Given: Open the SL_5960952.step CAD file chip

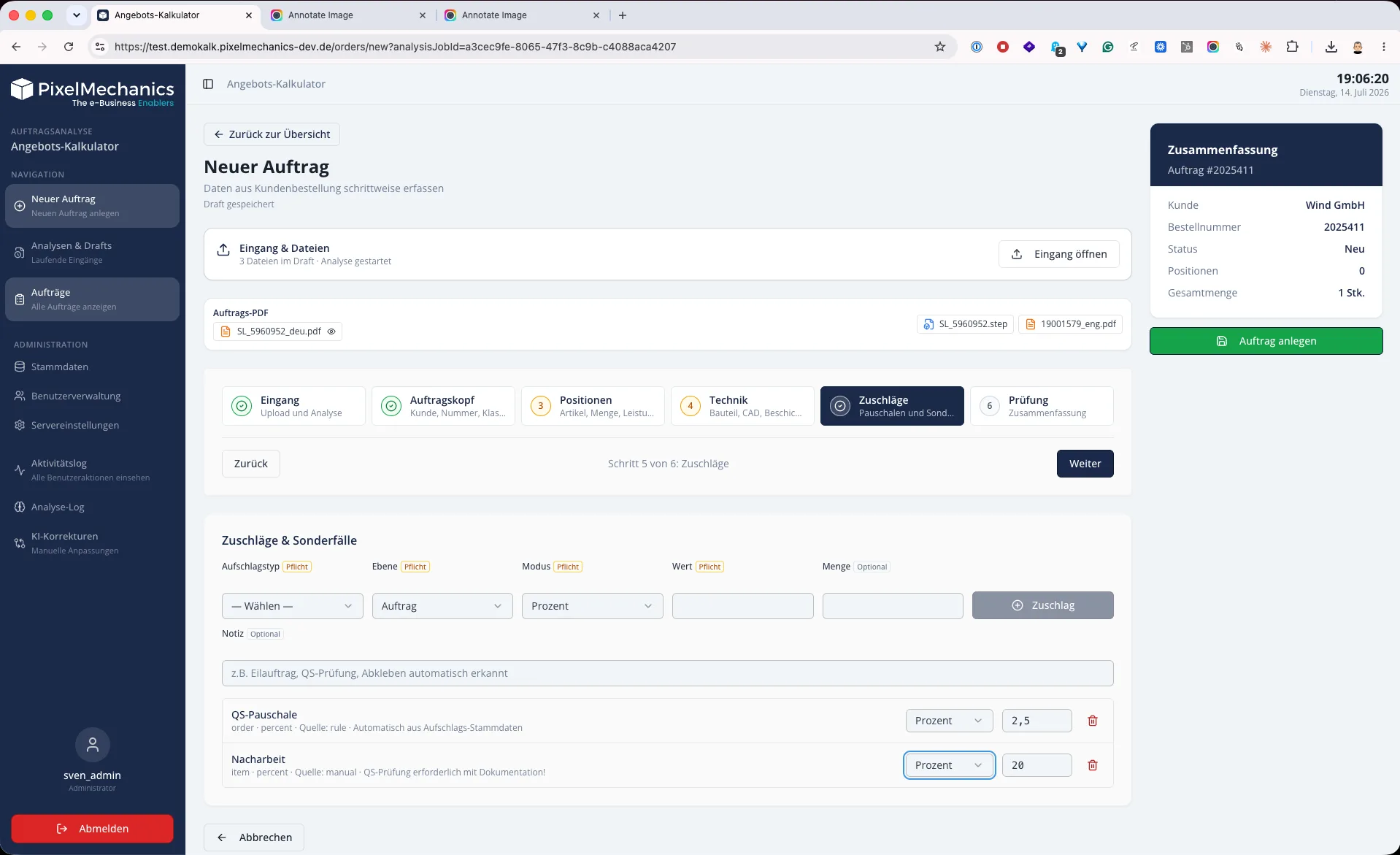Looking at the screenshot, I should point(965,324).
